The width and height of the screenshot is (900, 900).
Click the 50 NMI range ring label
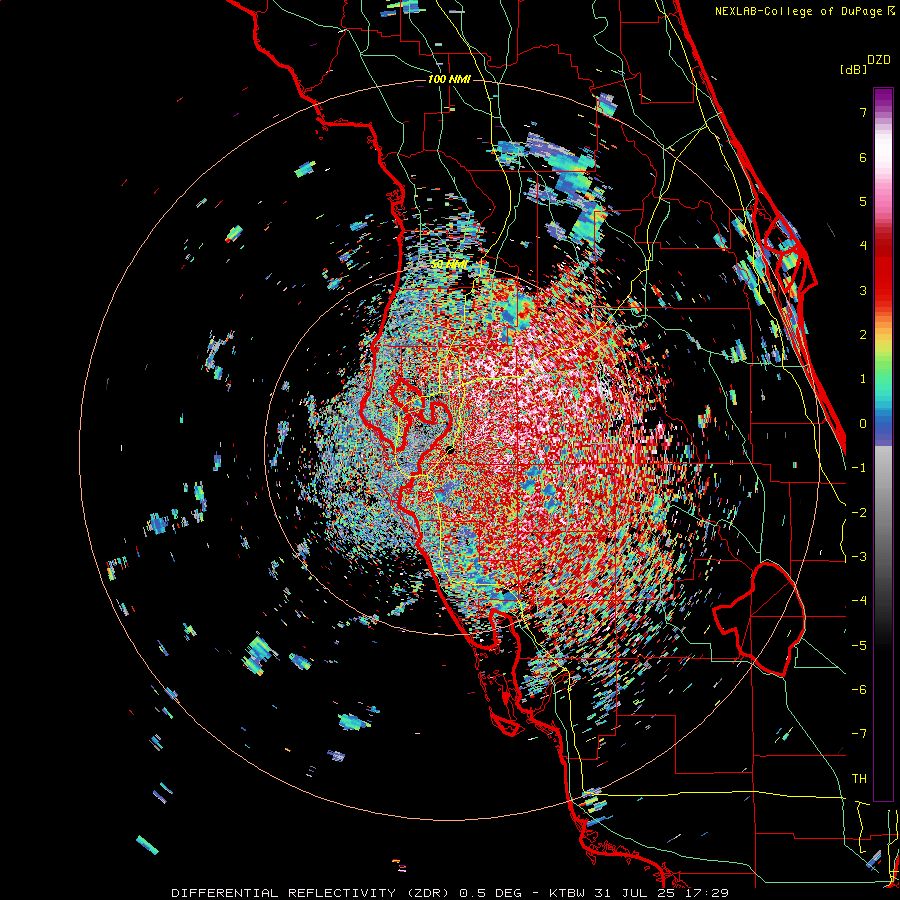(449, 265)
